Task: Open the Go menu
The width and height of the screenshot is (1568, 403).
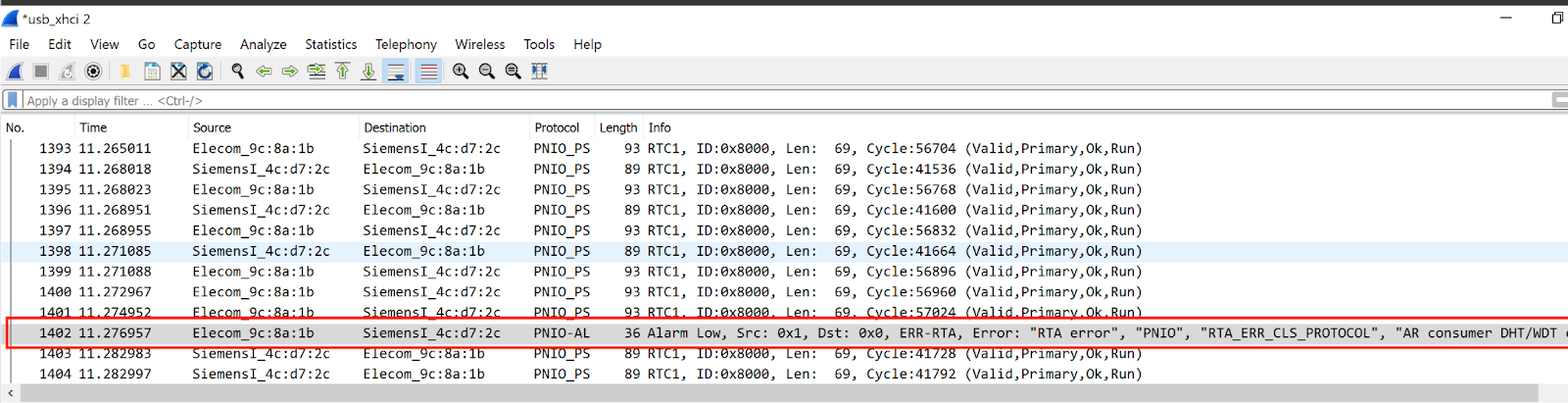Action: pos(147,44)
